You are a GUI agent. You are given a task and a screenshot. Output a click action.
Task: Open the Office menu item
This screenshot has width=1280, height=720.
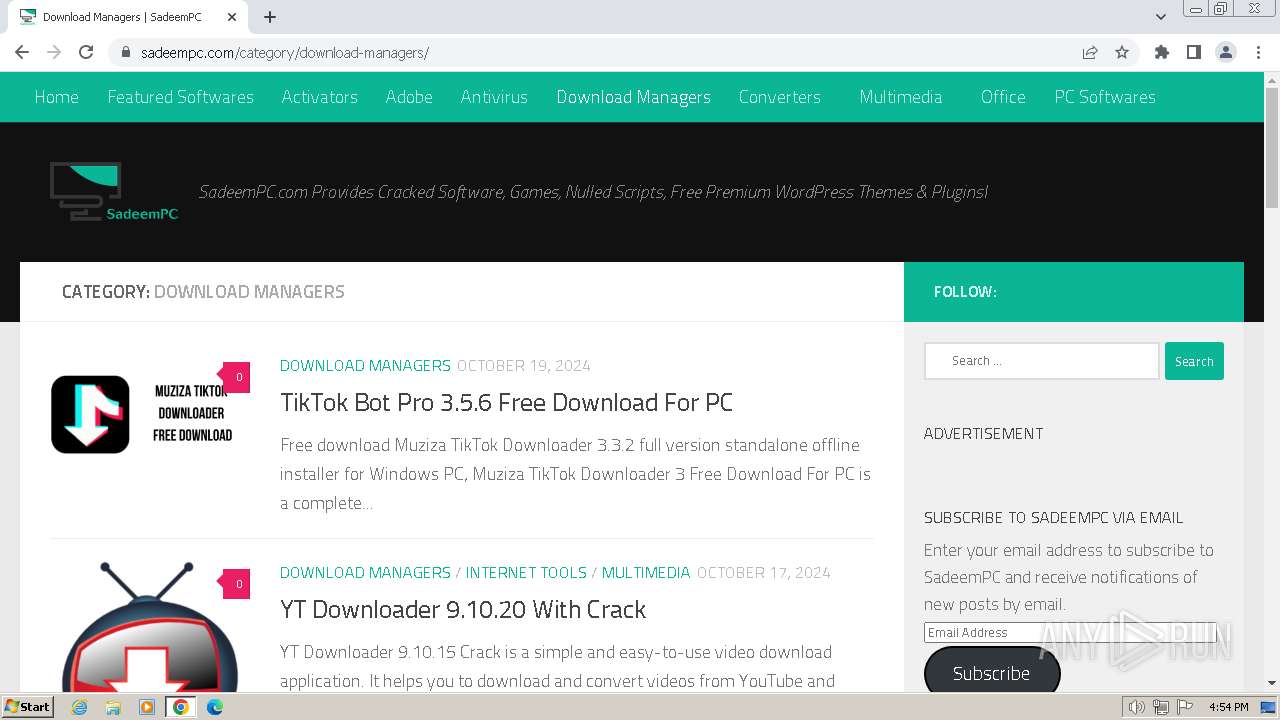(1003, 97)
